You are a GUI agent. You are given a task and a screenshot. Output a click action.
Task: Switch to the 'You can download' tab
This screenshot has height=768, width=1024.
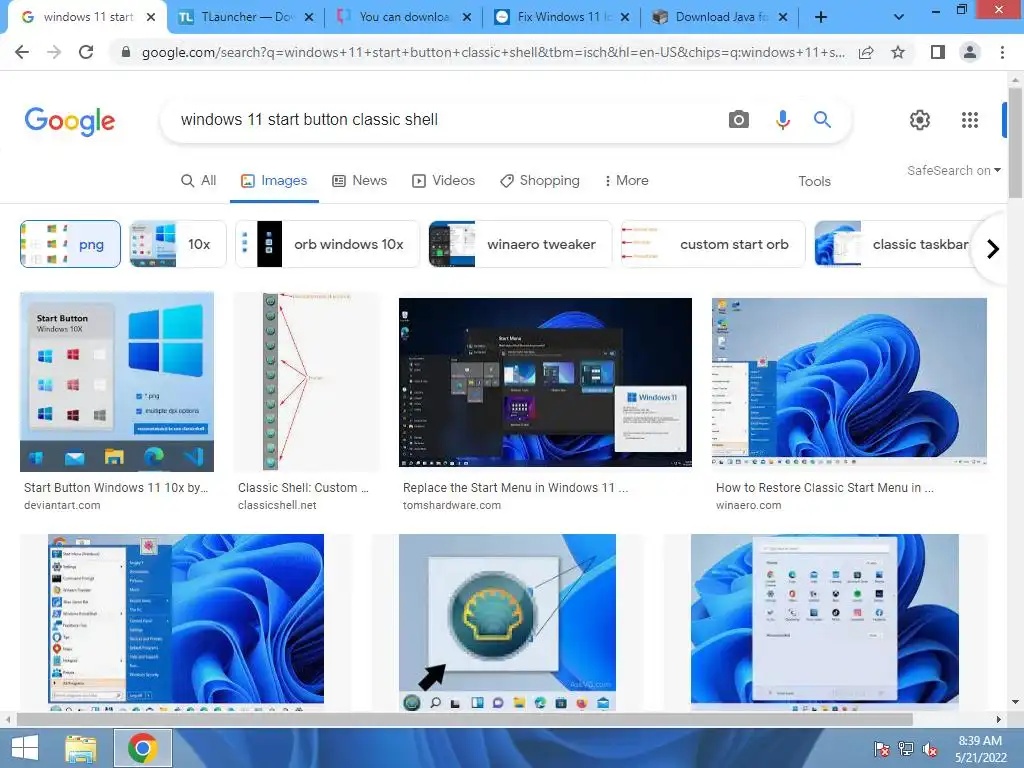(x=405, y=17)
